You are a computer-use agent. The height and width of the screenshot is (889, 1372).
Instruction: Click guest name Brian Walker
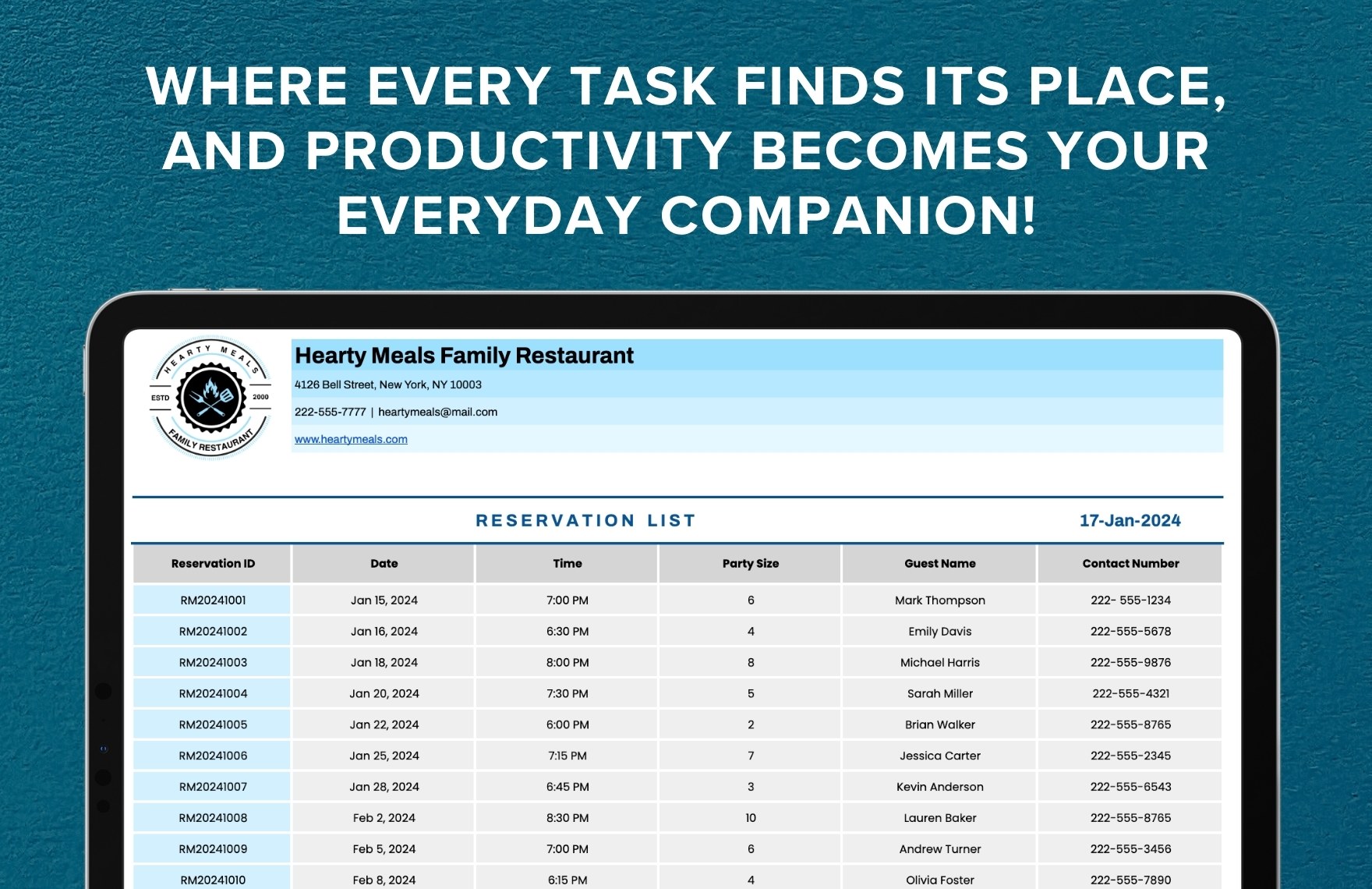[939, 724]
